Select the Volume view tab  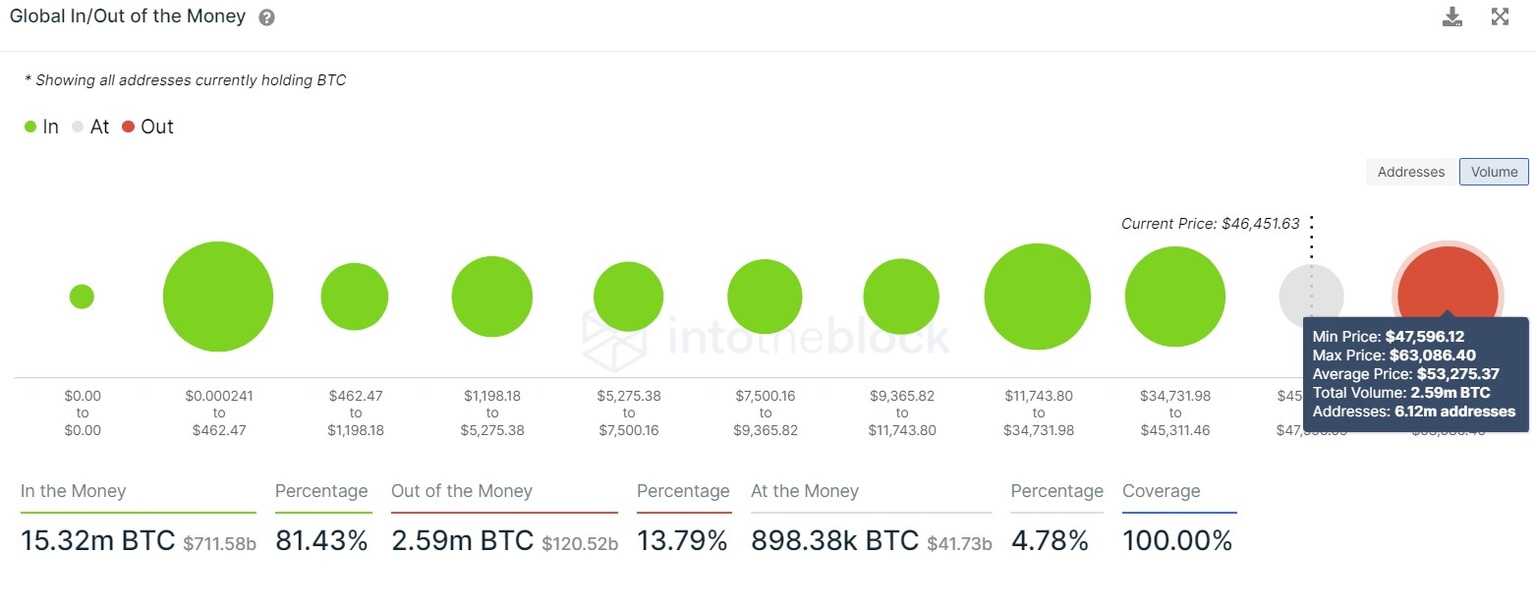click(1493, 171)
